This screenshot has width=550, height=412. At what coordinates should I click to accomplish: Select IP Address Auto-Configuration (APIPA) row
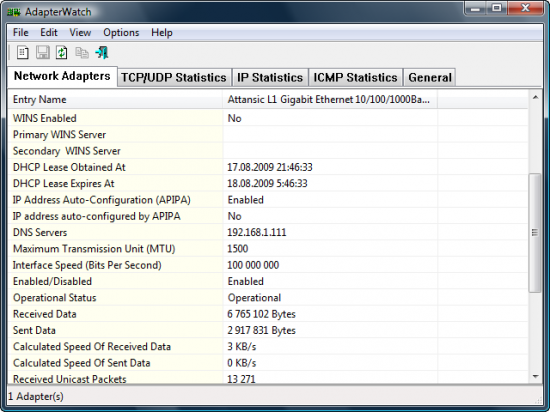[268, 200]
